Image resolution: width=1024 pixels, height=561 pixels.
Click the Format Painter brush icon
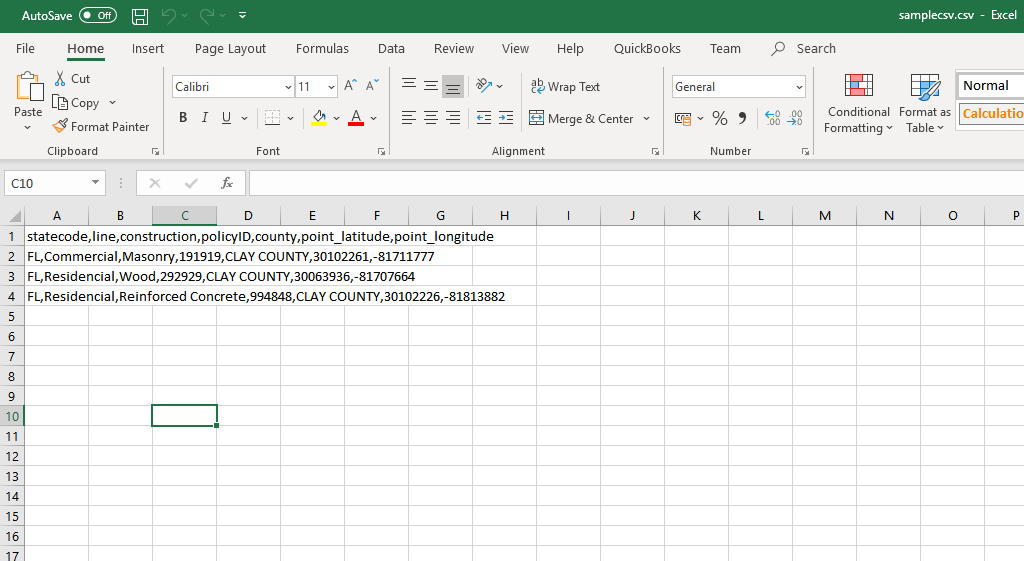pos(60,127)
